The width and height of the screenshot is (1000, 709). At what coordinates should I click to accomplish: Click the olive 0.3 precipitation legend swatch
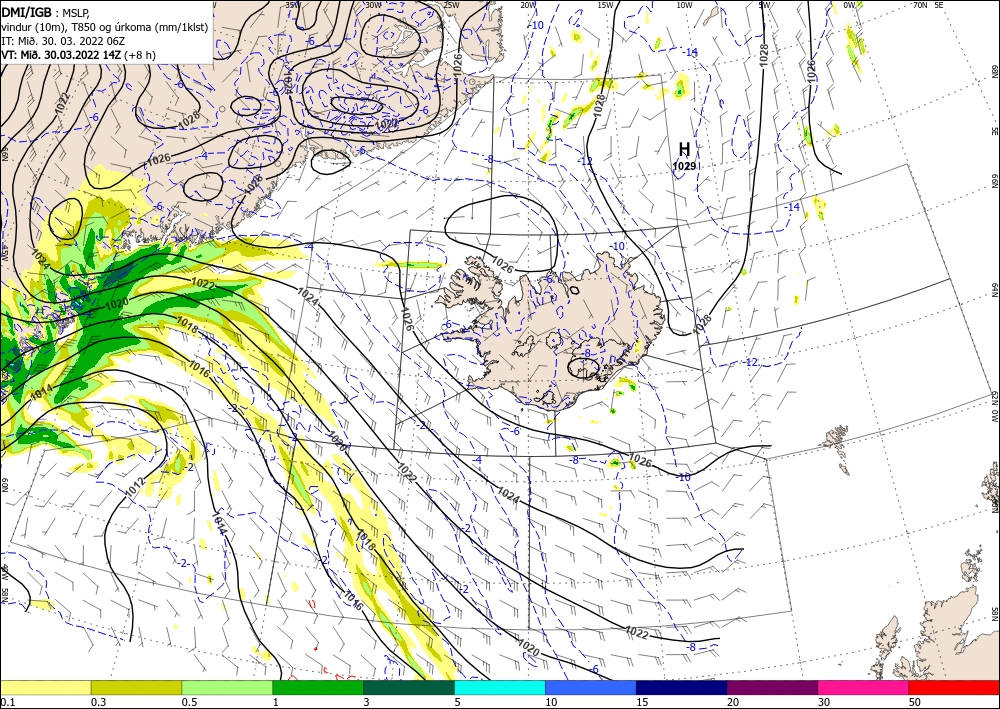136,687
